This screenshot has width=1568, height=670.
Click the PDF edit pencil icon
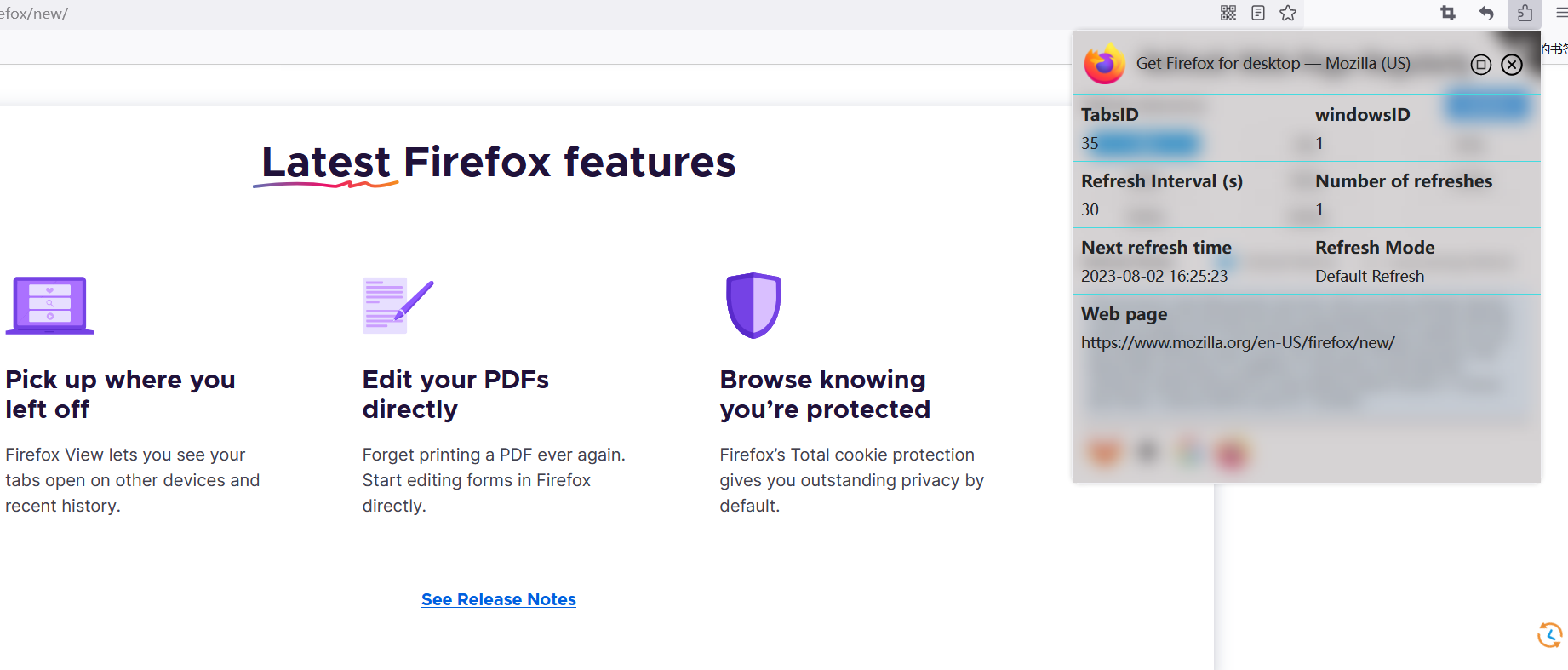398,305
